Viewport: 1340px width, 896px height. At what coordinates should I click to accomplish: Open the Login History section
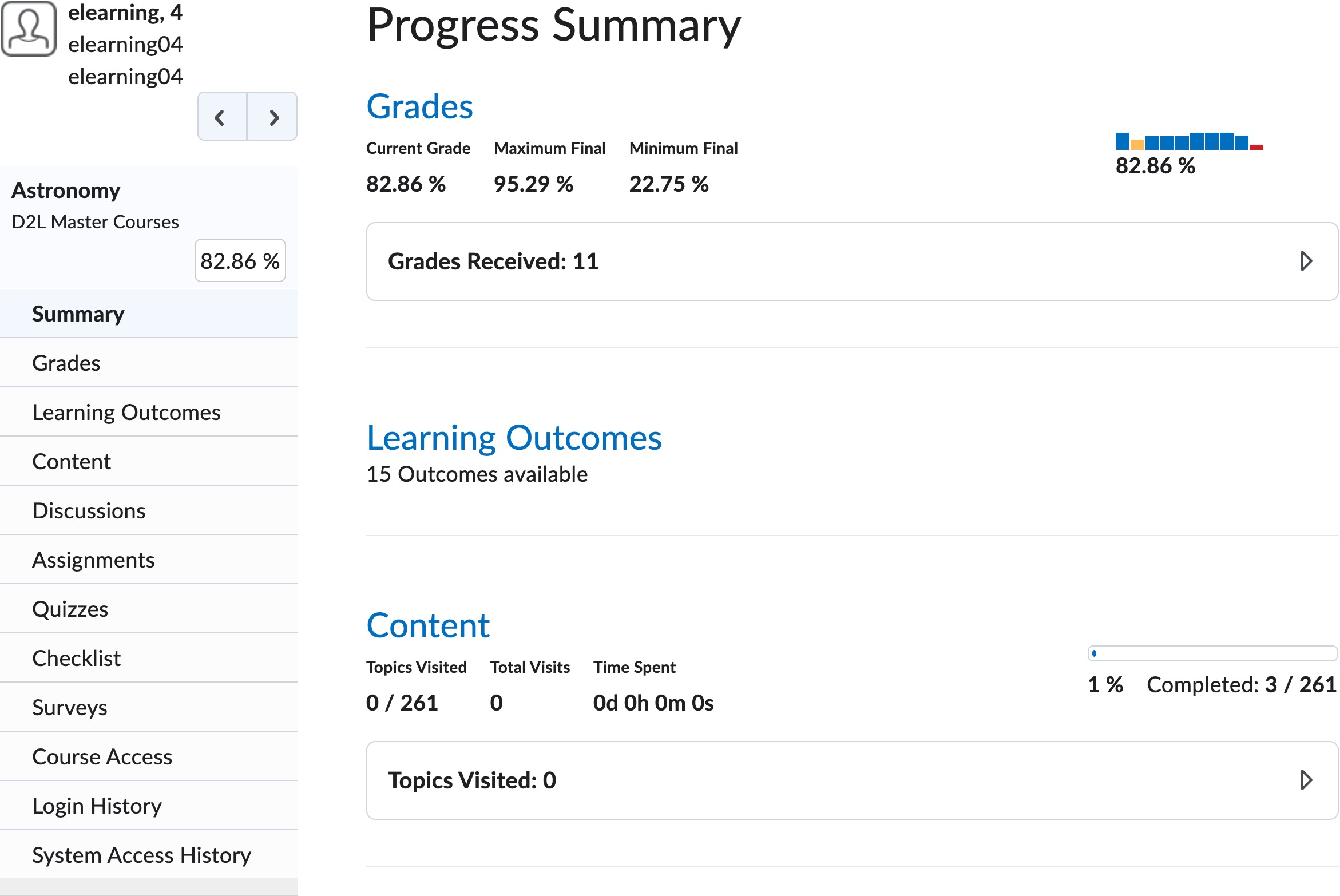(97, 806)
